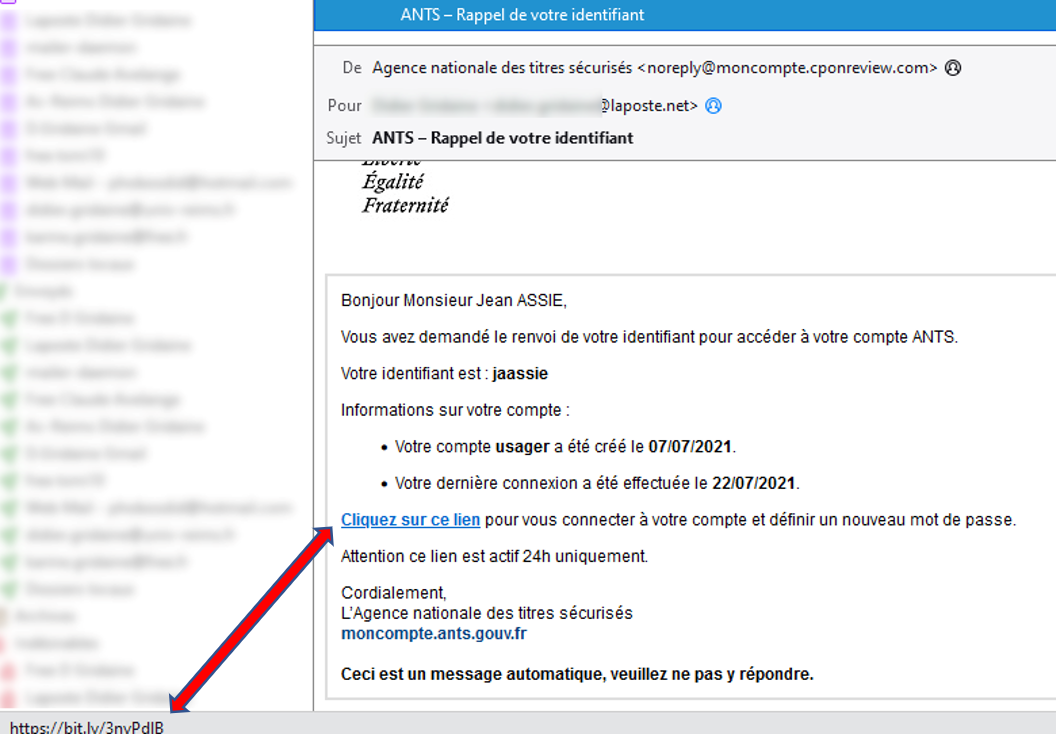The image size is (1056, 734).
Task: Select the bold word 'usager'
Action: [523, 446]
